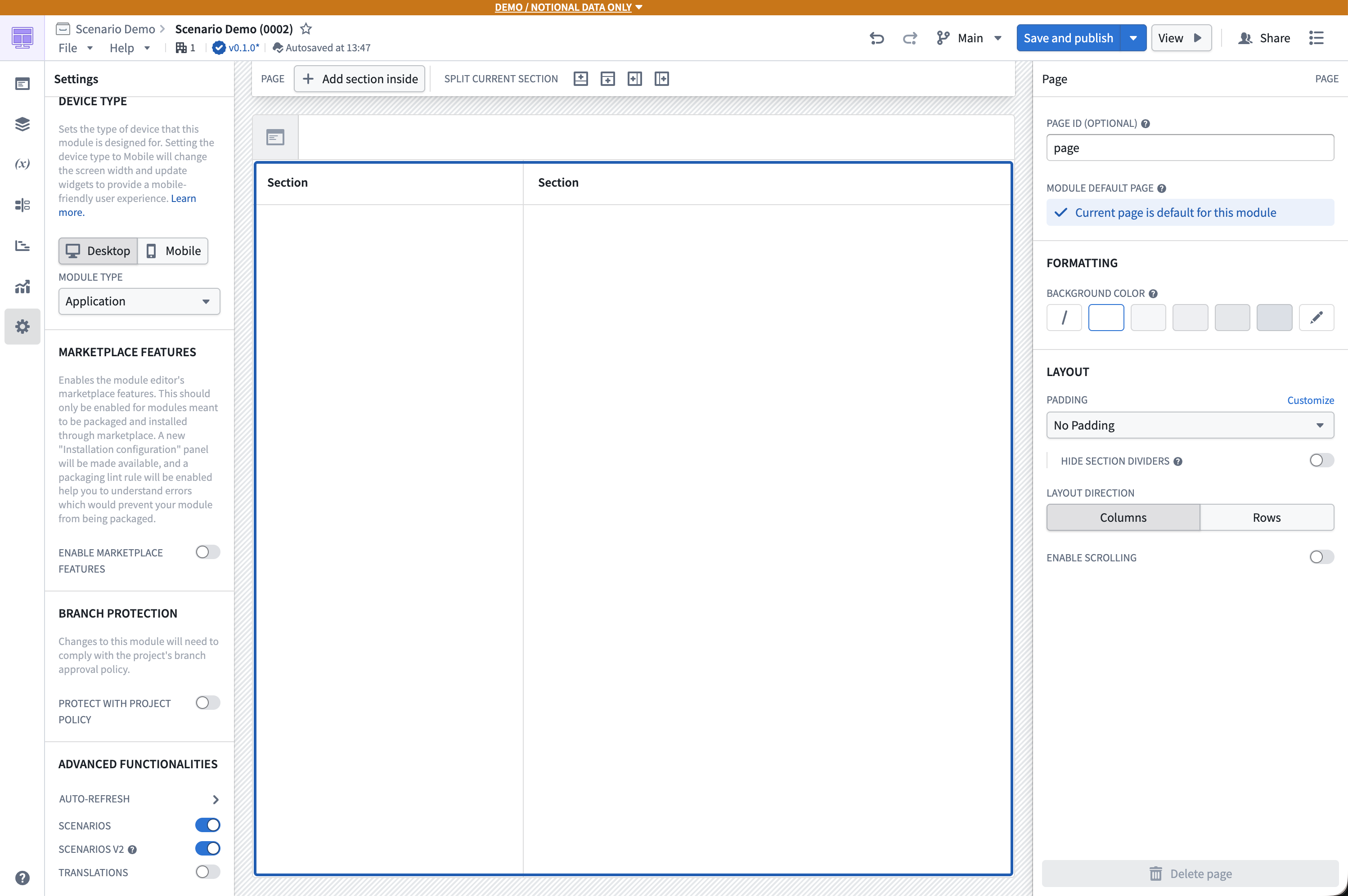Open the Variables (x) panel
The width and height of the screenshot is (1348, 896).
pos(22,164)
